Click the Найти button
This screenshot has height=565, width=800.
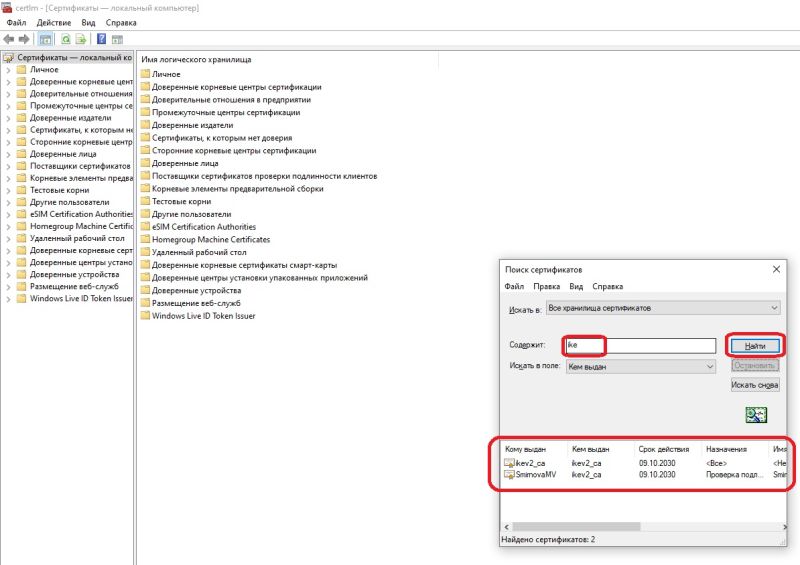(x=755, y=346)
